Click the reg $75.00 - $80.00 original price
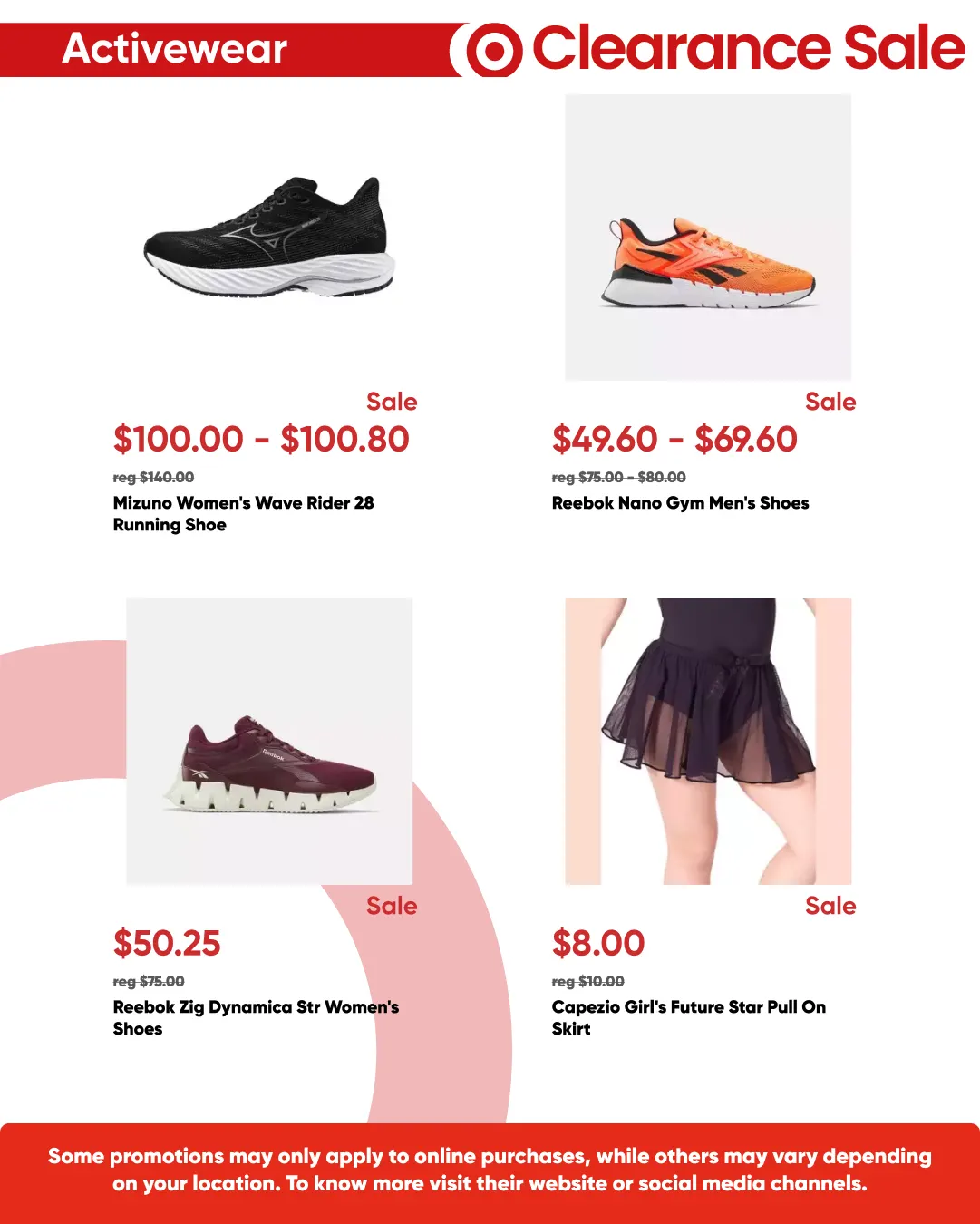This screenshot has width=980, height=1224. point(618,477)
